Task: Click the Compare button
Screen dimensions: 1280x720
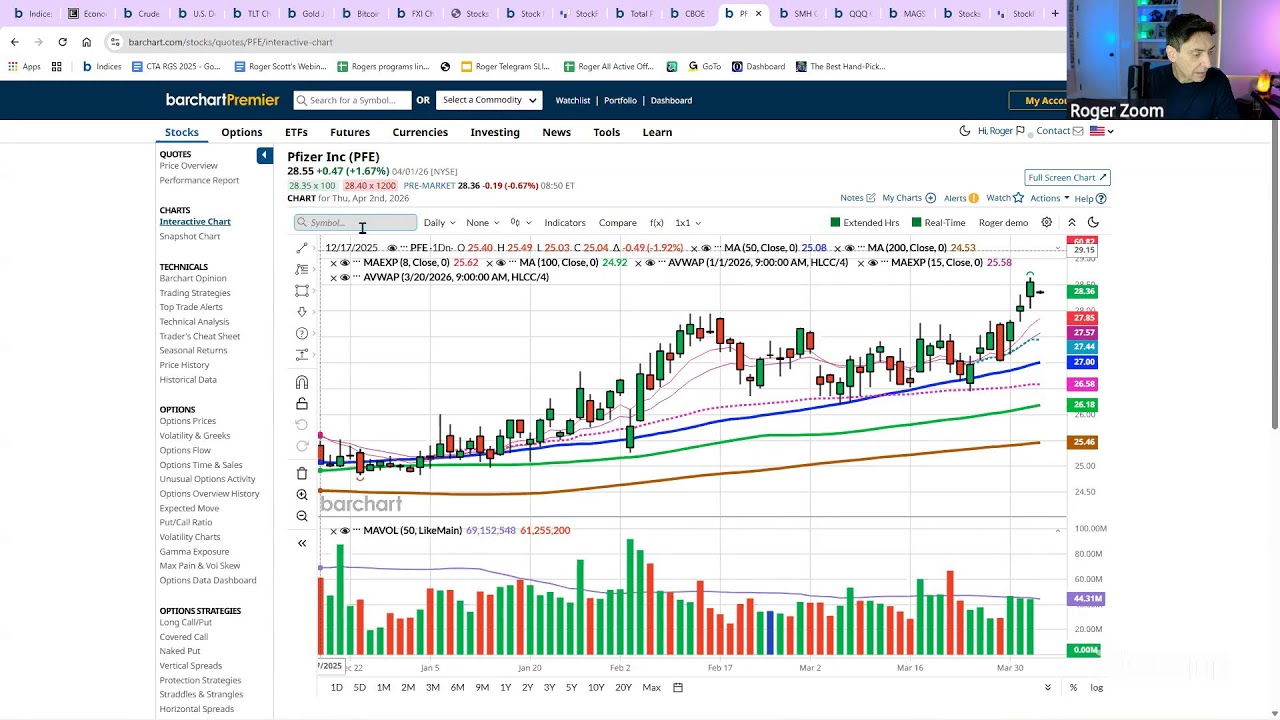Action: pyautogui.click(x=618, y=223)
